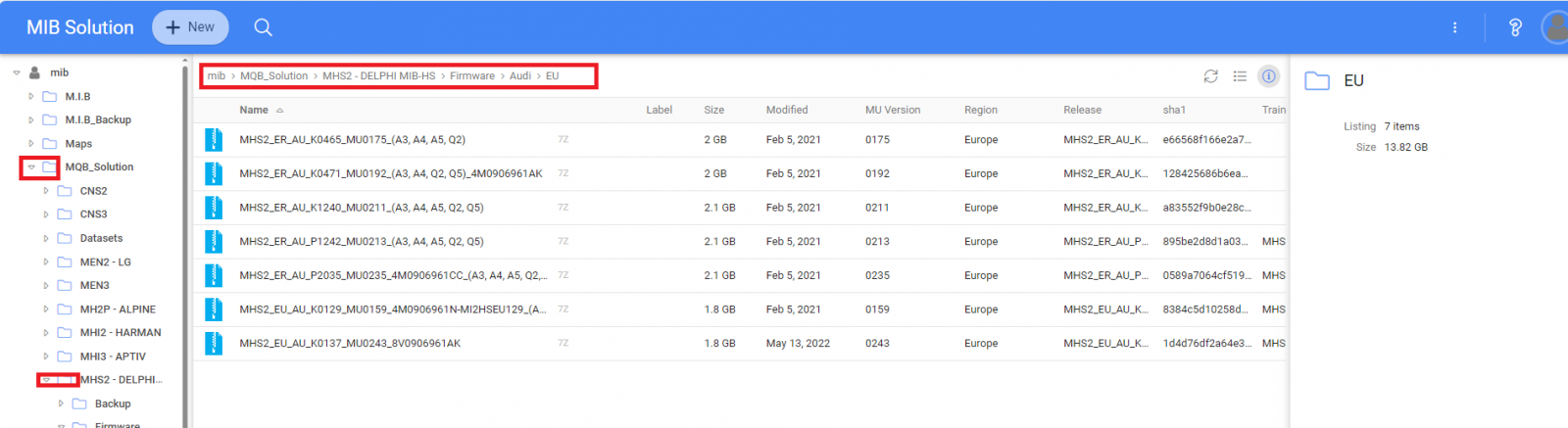Select M.I.B_Backup folder in tree
The image size is (1568, 428).
coord(98,119)
